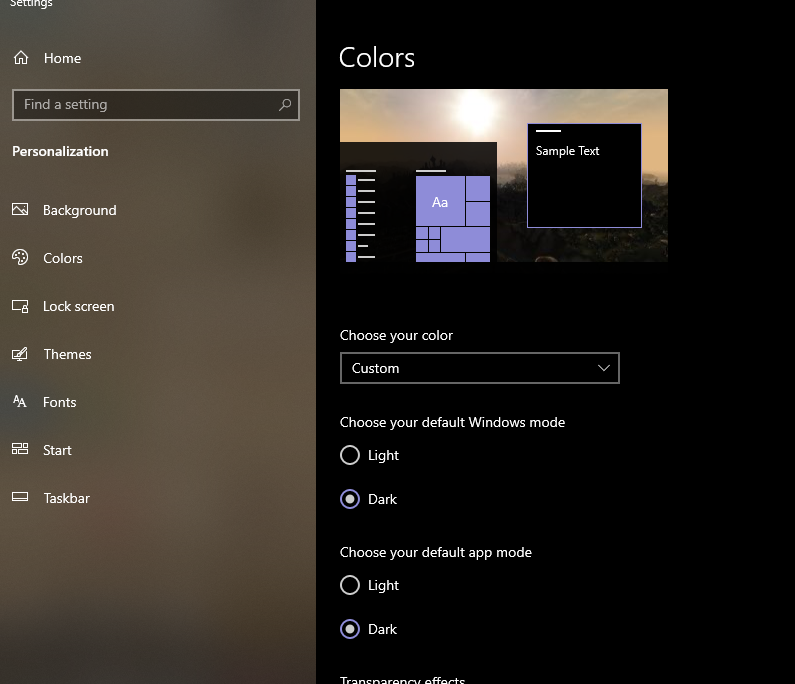Click the Aa tile in color preview
The width and height of the screenshot is (795, 684).
click(440, 202)
